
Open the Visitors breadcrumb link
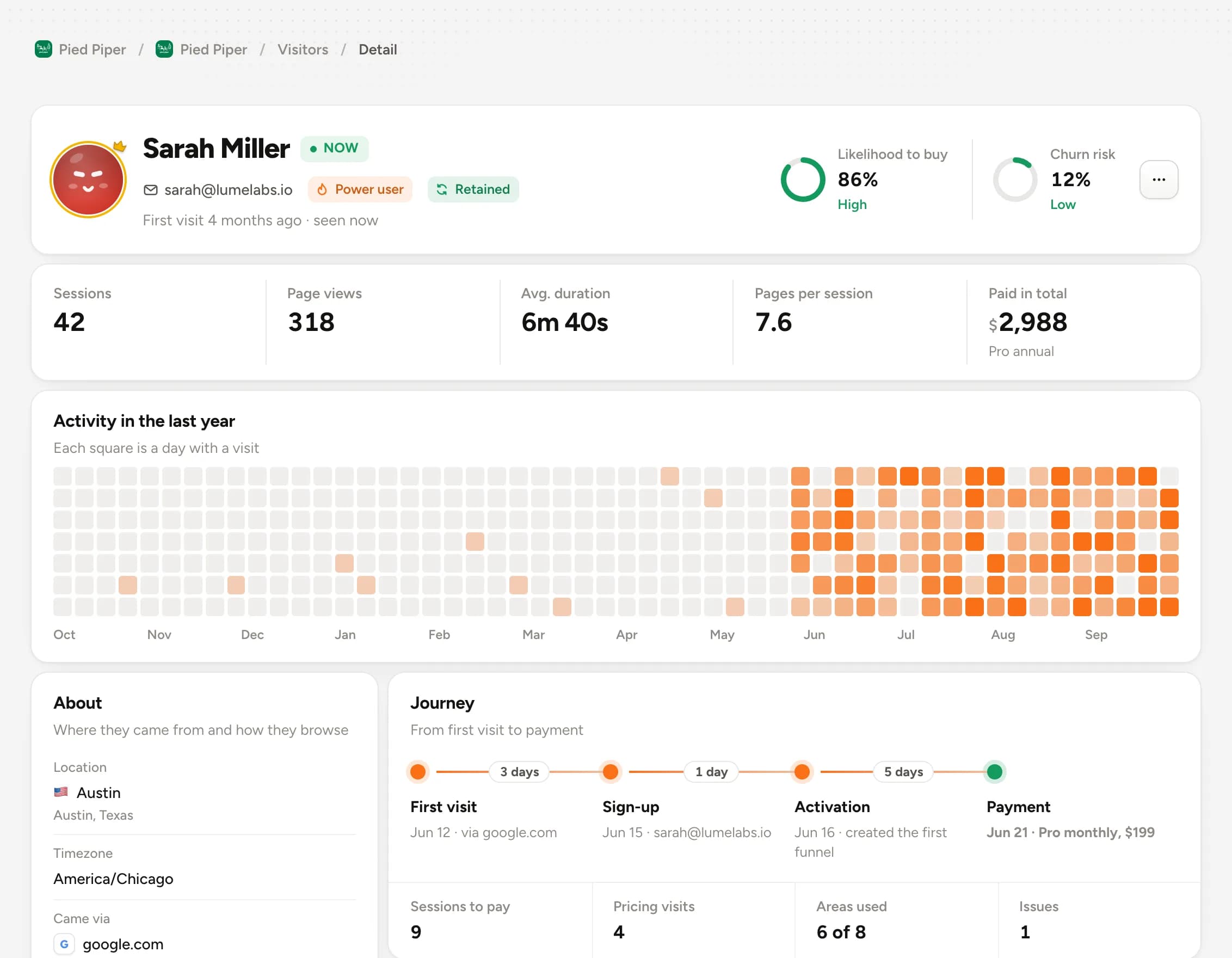tap(303, 50)
